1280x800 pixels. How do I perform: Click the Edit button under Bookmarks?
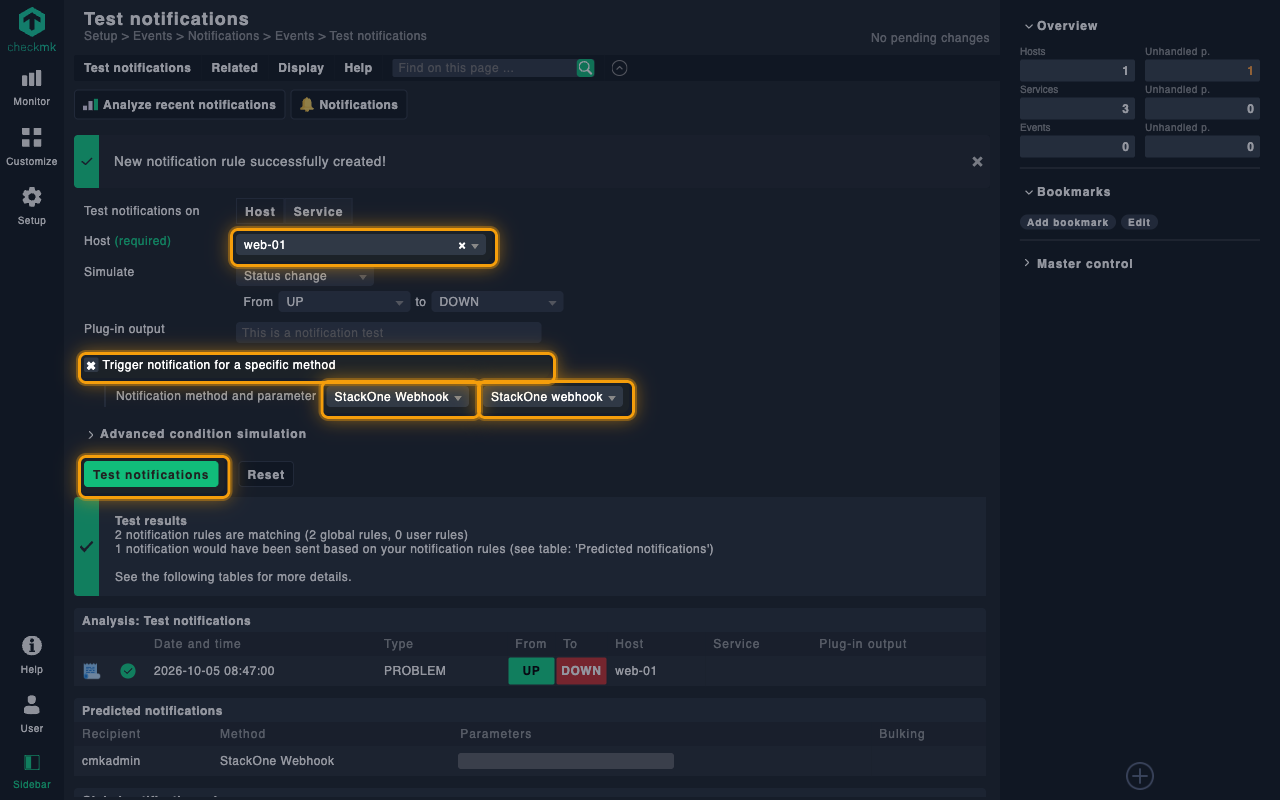click(x=1139, y=222)
